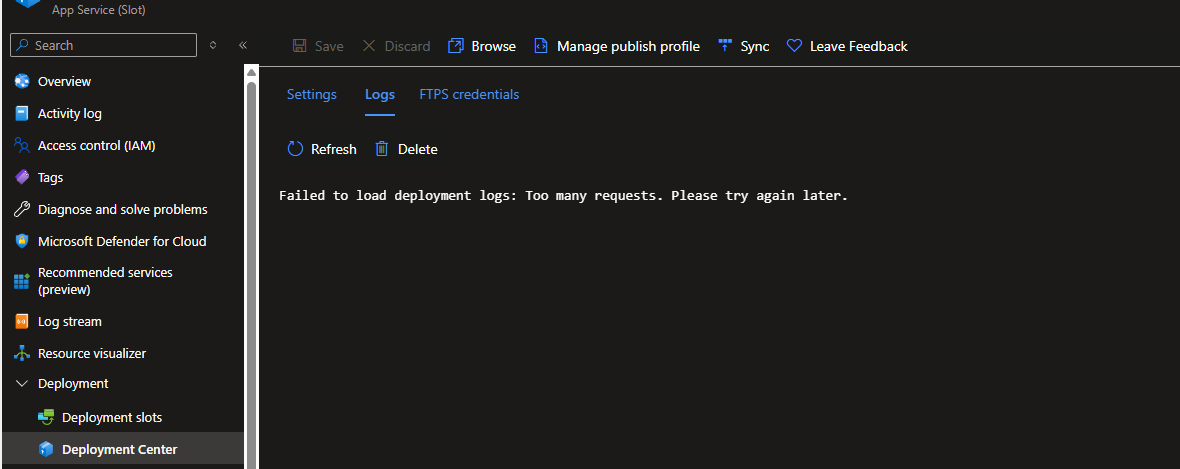Click Leave Feedback link text
This screenshot has width=1180, height=469.
(859, 46)
